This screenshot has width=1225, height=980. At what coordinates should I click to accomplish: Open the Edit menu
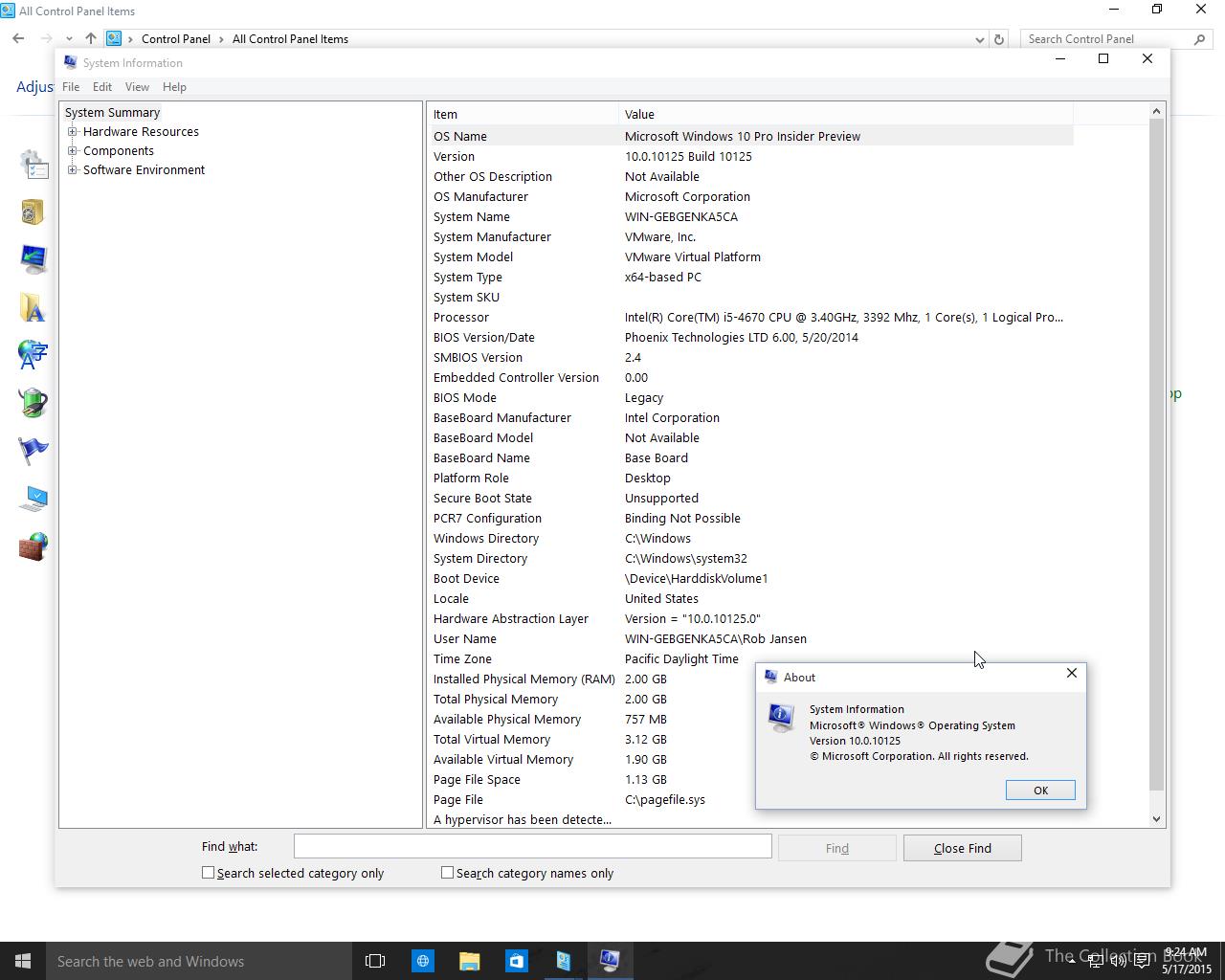pyautogui.click(x=102, y=87)
